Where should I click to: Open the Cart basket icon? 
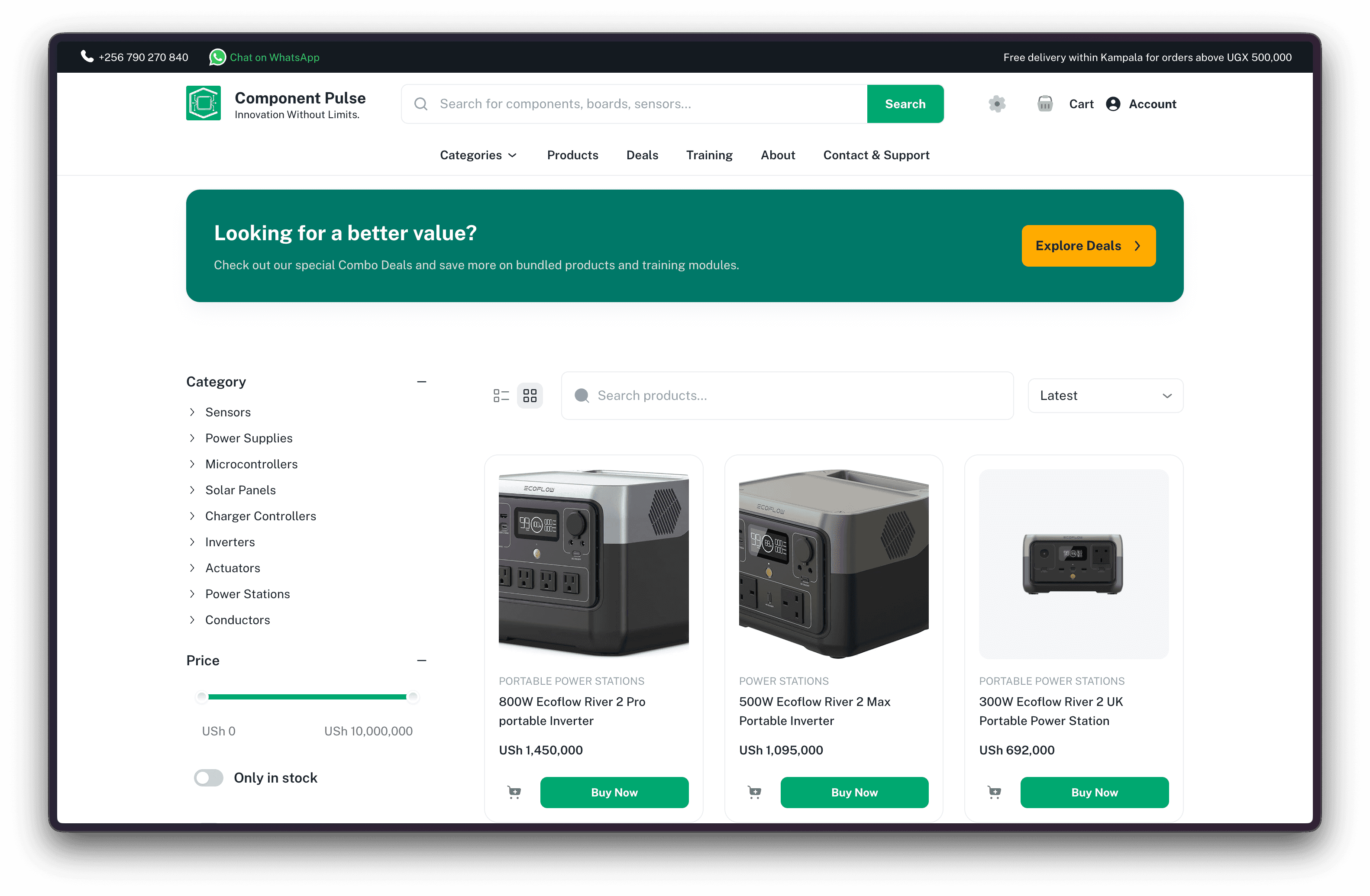pyautogui.click(x=1045, y=104)
